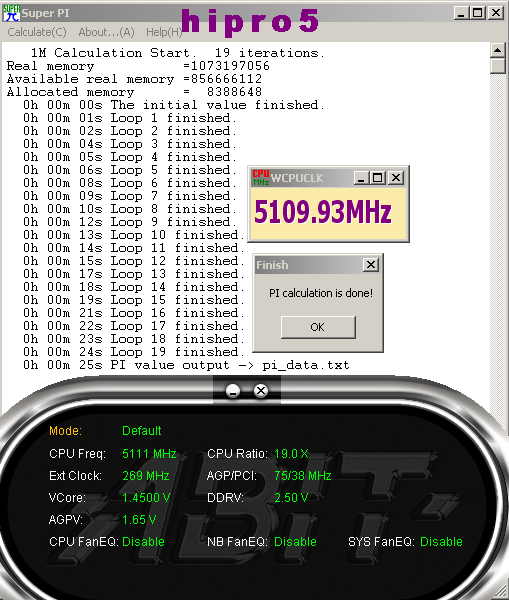The image size is (509, 600).
Task: Click the WCPUCLK title text
Action: coord(297,178)
